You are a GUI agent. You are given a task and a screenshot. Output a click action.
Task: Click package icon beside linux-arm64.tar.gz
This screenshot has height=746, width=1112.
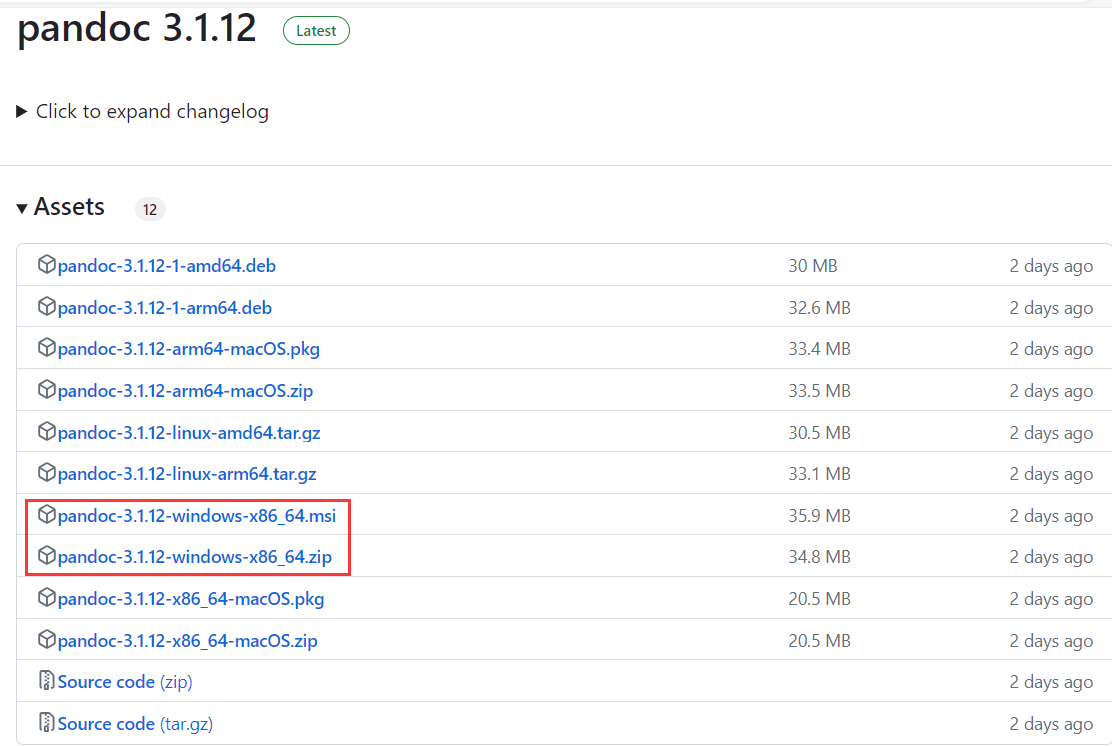click(47, 472)
